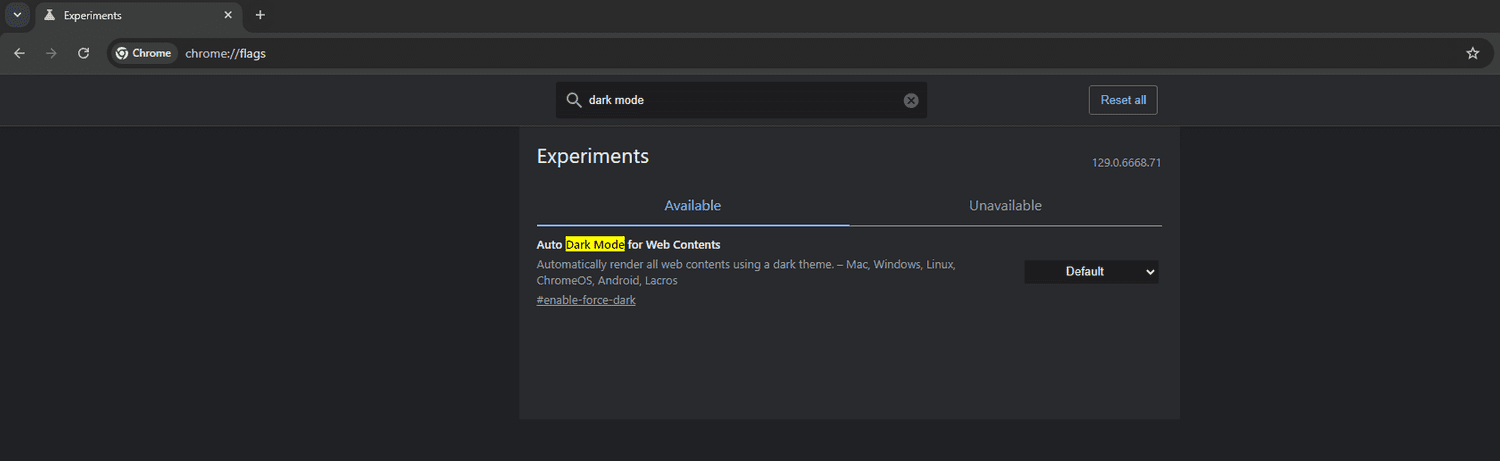
Task: Clear the flags search with the X icon
Action: pyautogui.click(x=911, y=100)
